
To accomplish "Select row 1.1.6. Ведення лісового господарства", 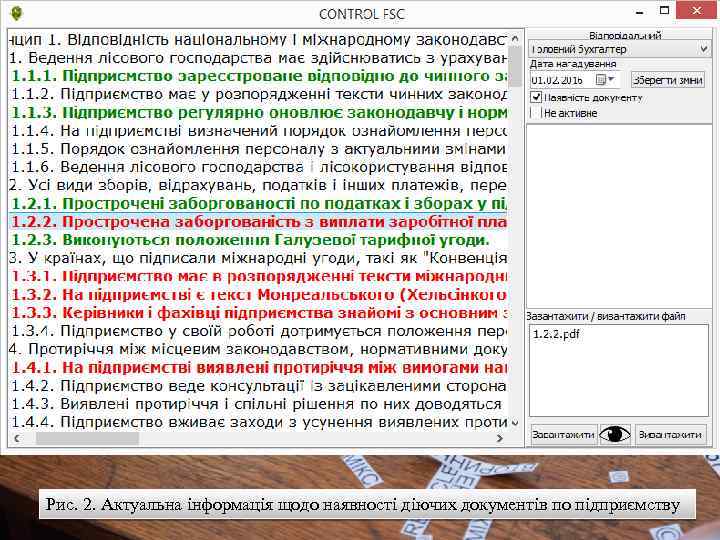I will 258,167.
